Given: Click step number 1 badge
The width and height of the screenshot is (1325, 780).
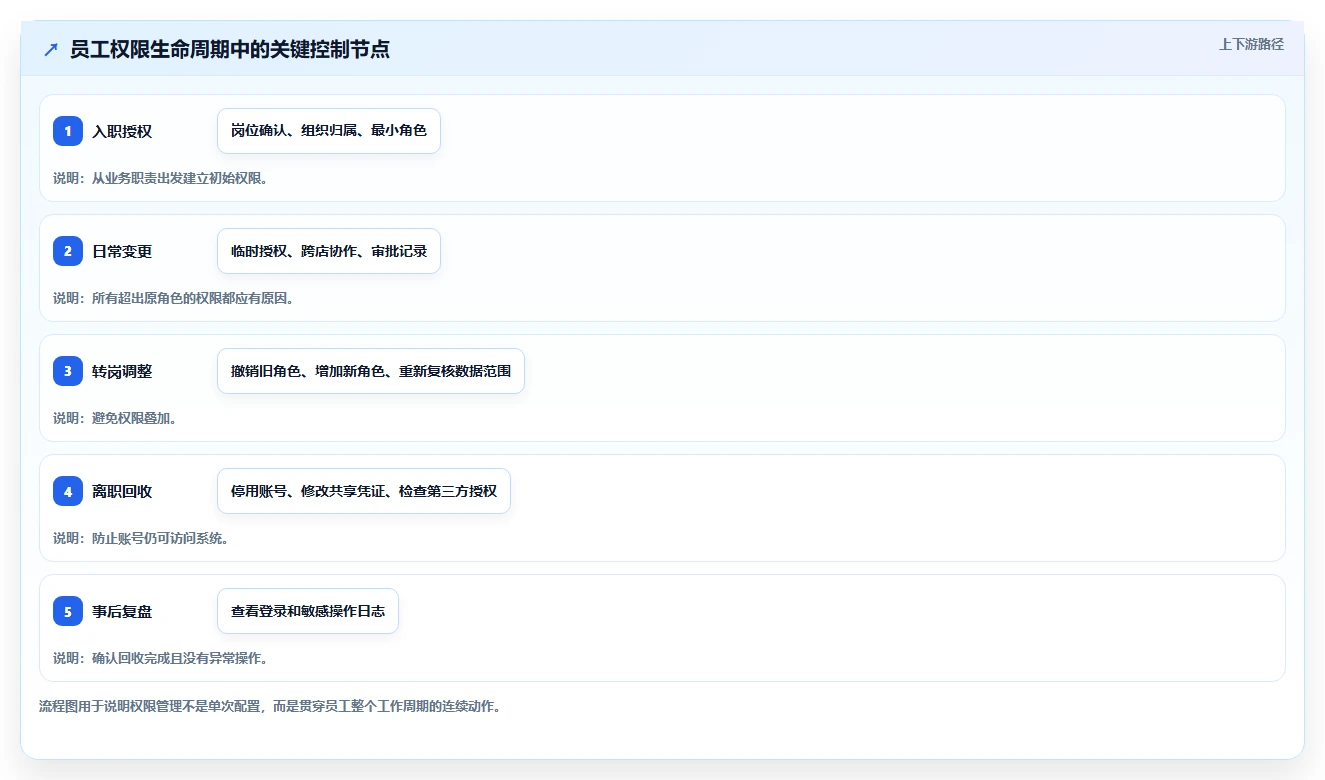Looking at the screenshot, I should click(x=68, y=131).
